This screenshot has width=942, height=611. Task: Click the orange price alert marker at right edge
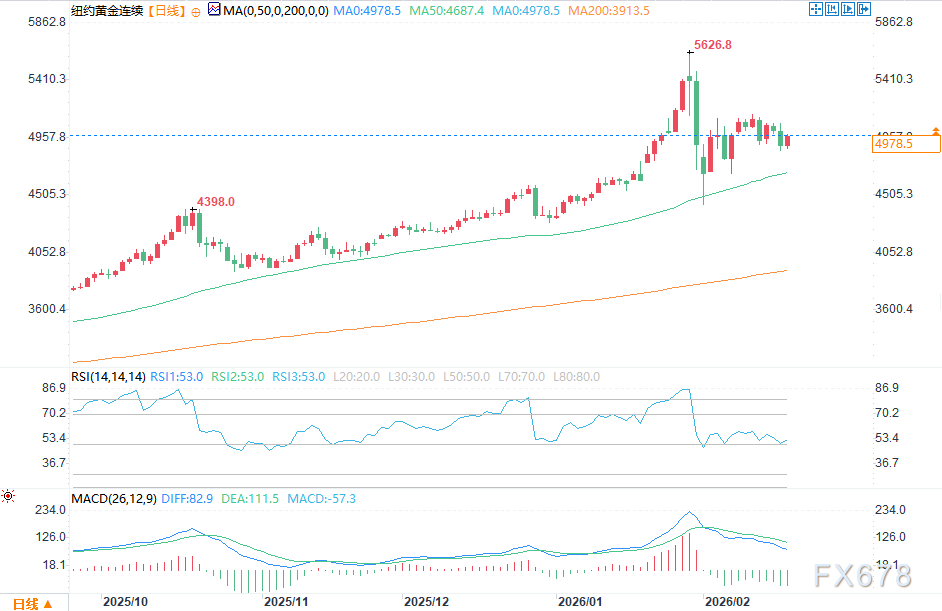tap(935, 131)
